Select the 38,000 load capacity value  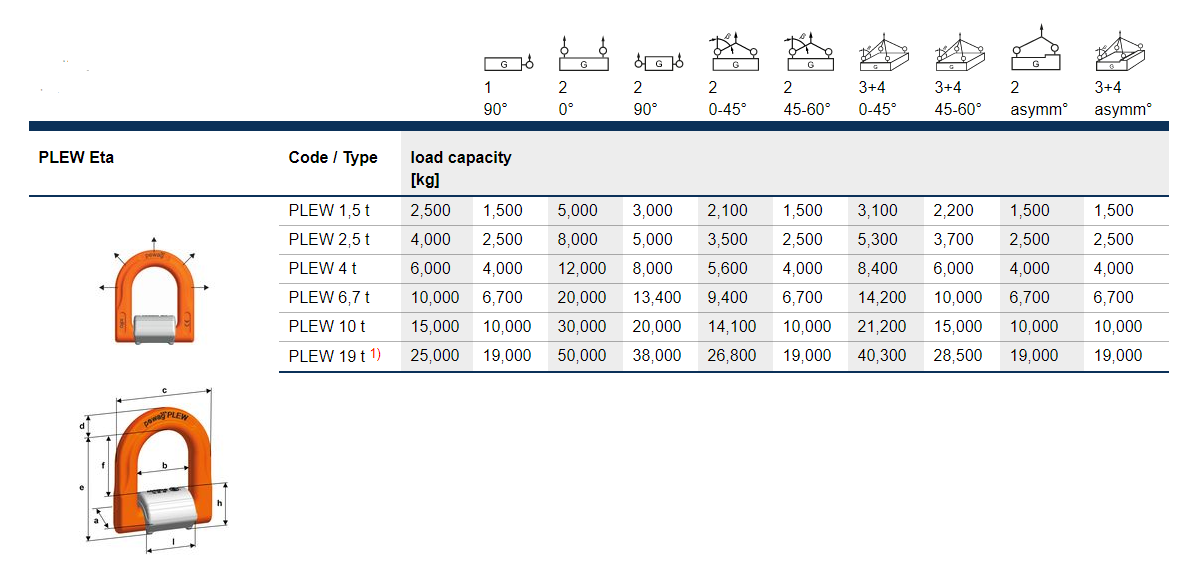click(x=657, y=356)
